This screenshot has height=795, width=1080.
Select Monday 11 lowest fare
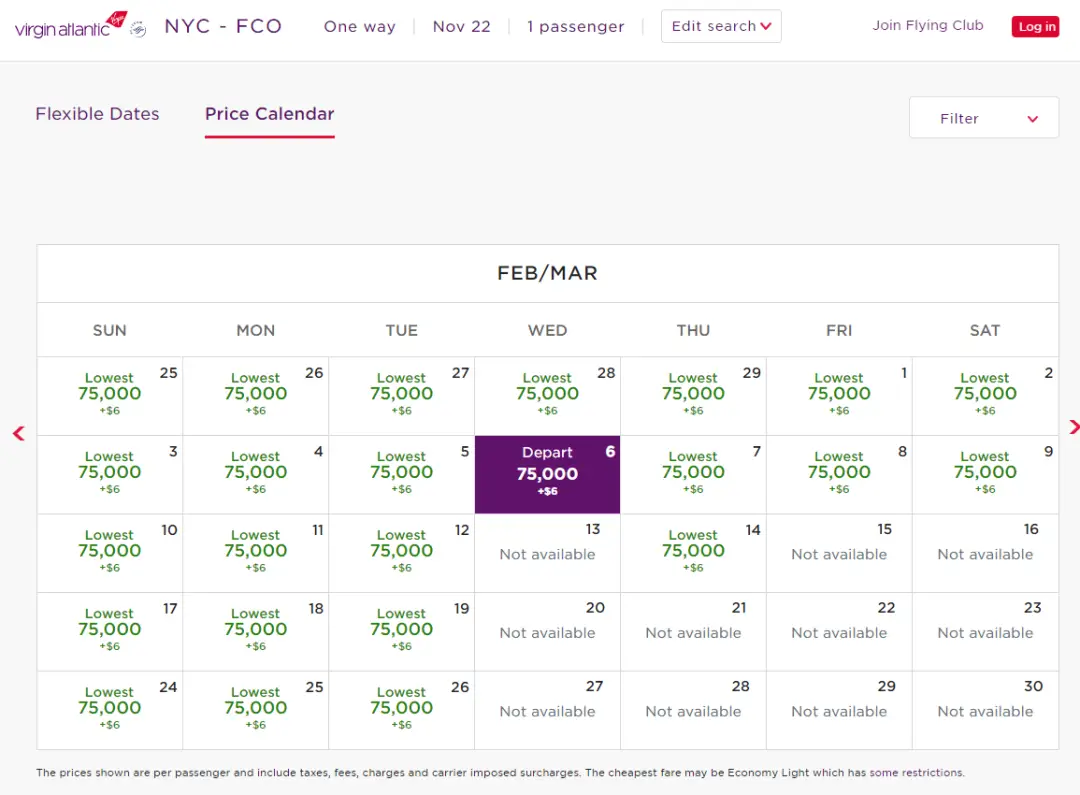tap(255, 552)
